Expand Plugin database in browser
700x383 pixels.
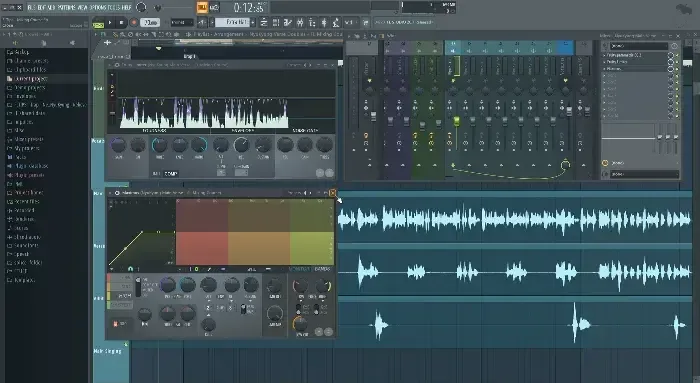28,166
